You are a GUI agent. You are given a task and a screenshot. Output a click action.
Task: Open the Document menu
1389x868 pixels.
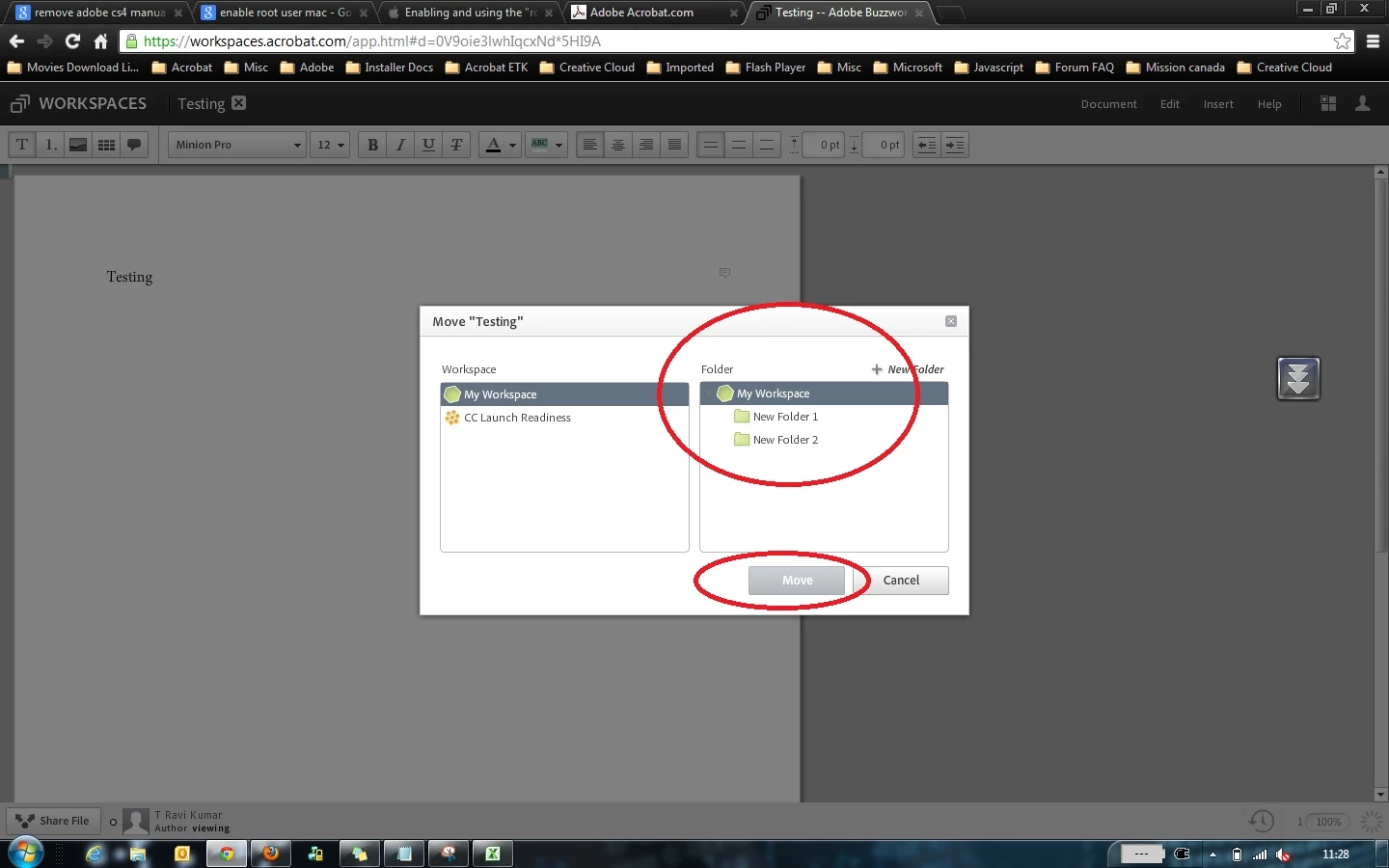pos(1108,104)
